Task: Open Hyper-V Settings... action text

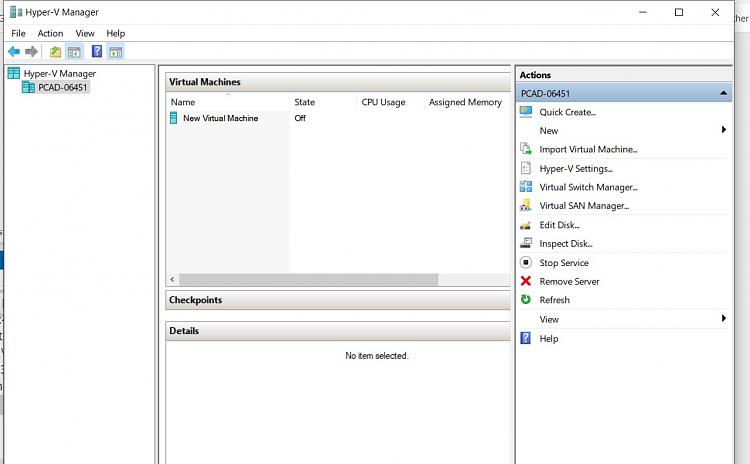Action: 576,168
